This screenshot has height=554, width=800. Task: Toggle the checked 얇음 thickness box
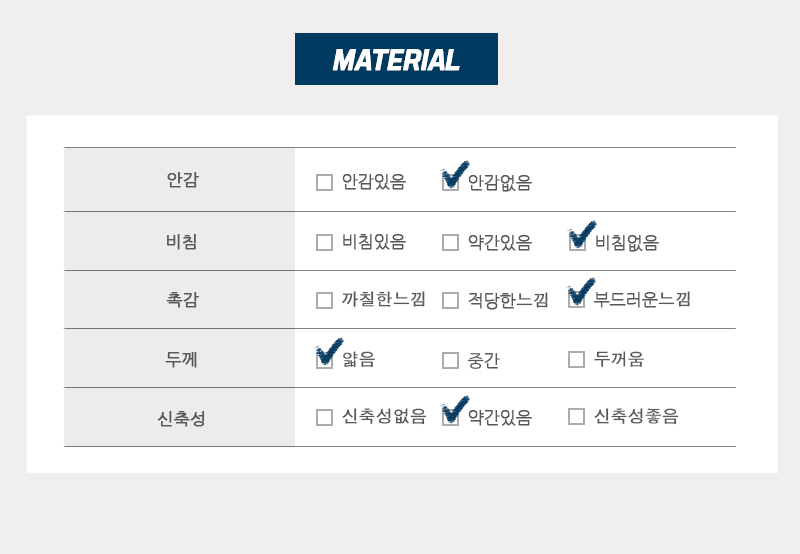click(324, 360)
